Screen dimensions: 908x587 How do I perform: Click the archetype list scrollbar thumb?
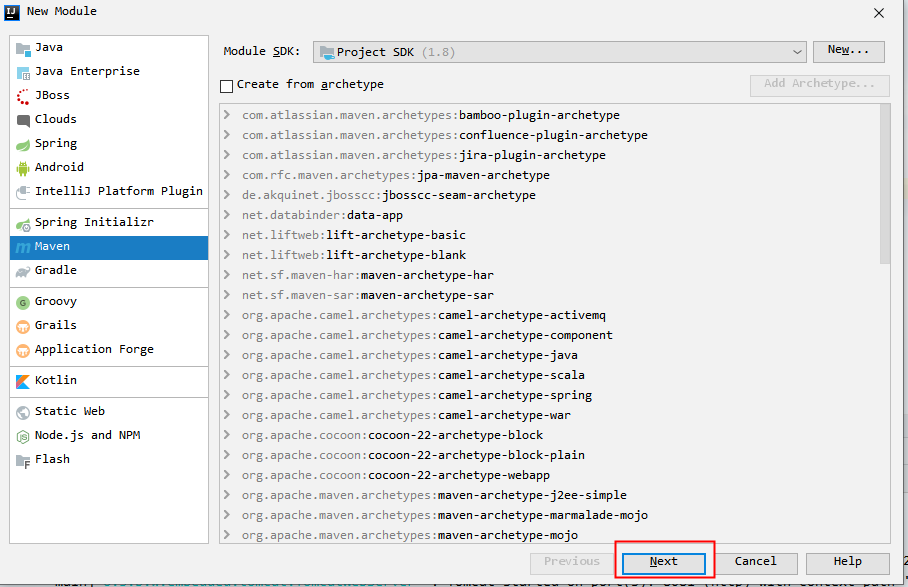click(x=885, y=184)
